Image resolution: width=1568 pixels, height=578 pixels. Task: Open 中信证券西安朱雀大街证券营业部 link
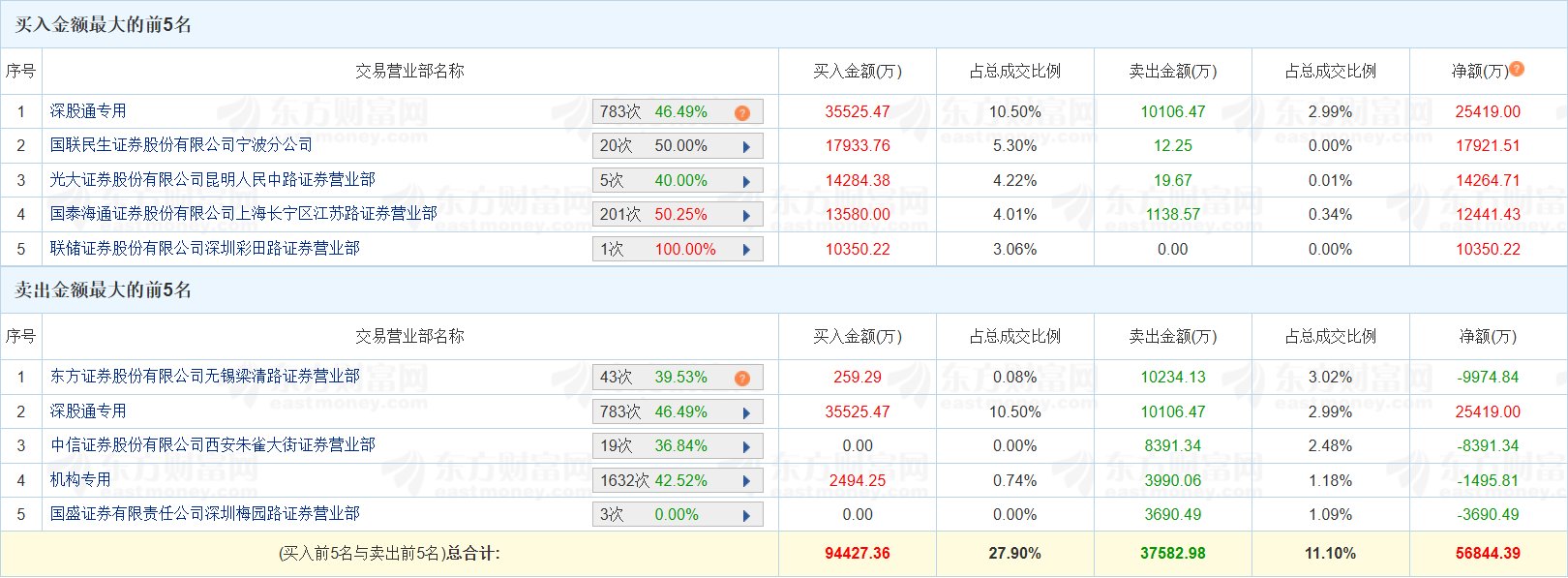[212, 445]
